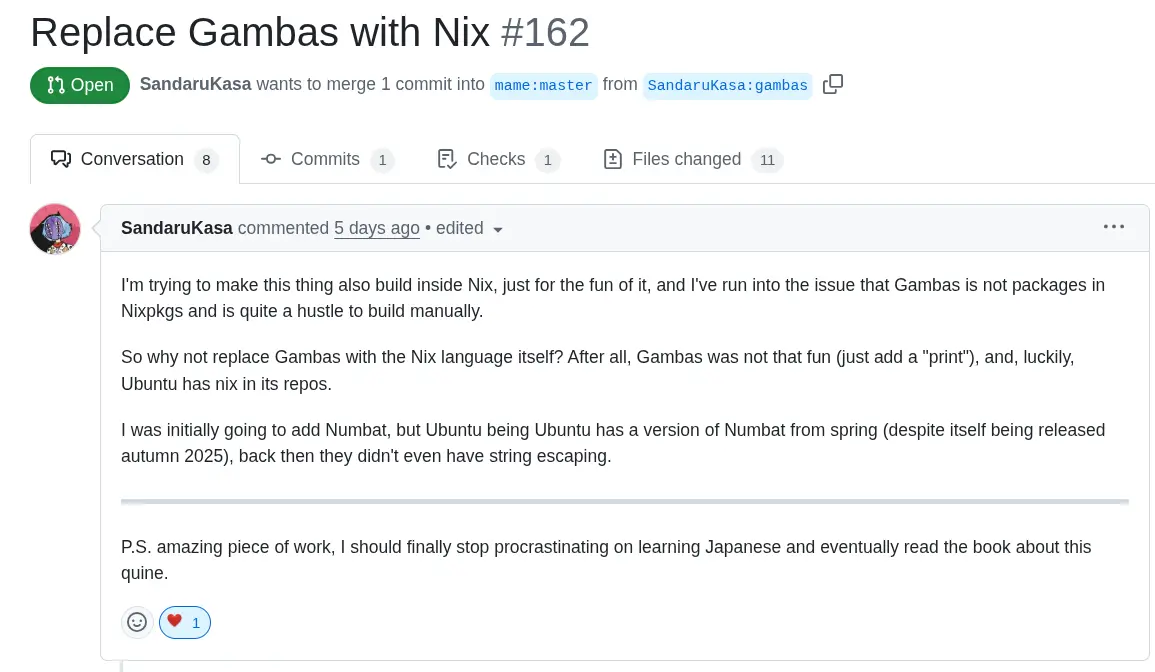The height and width of the screenshot is (672, 1155).
Task: Open the comment options kebab menu
Action: point(1114,227)
